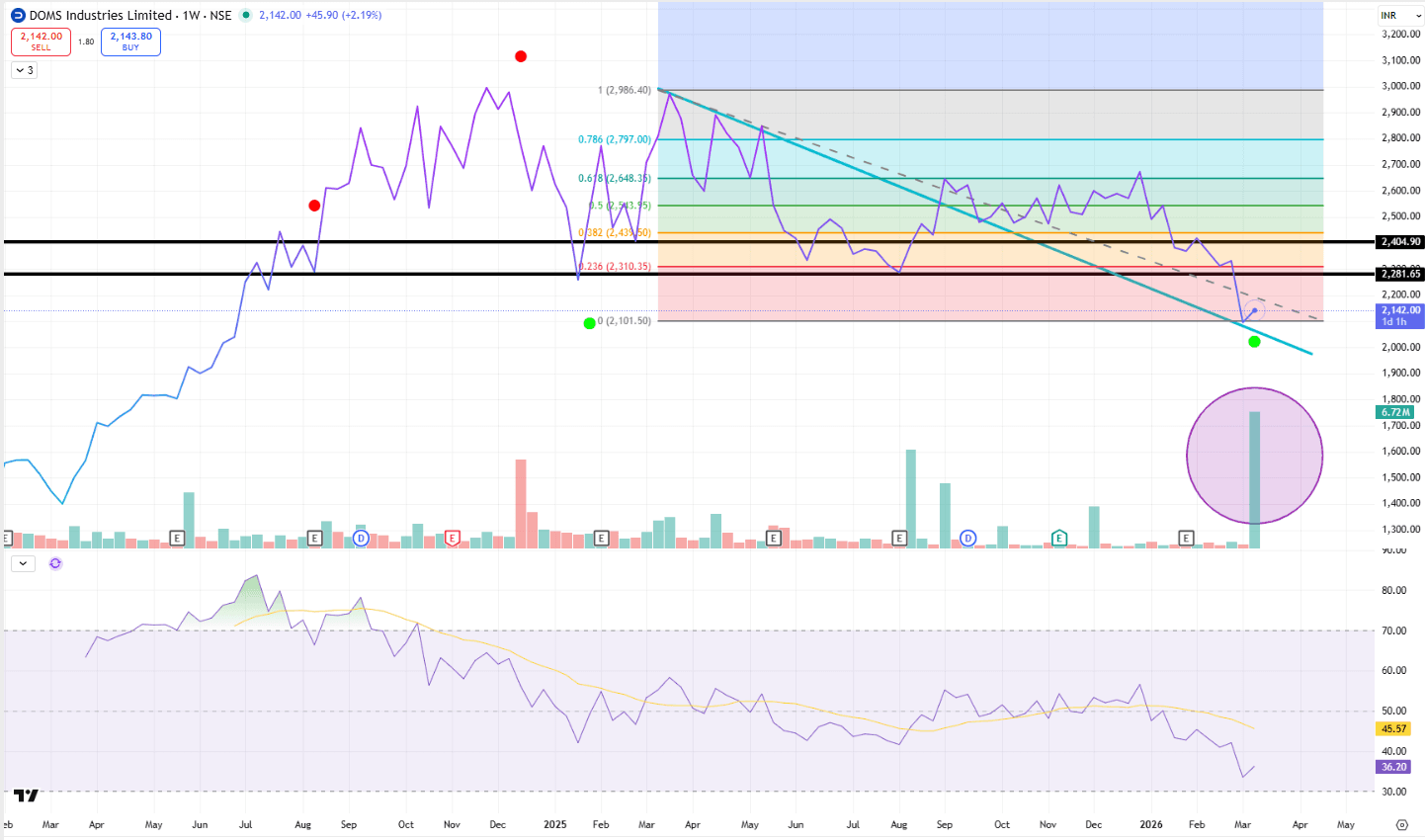This screenshot has height=840, width=1425.
Task: Open the earnings marker near June 2024
Action: point(178,538)
